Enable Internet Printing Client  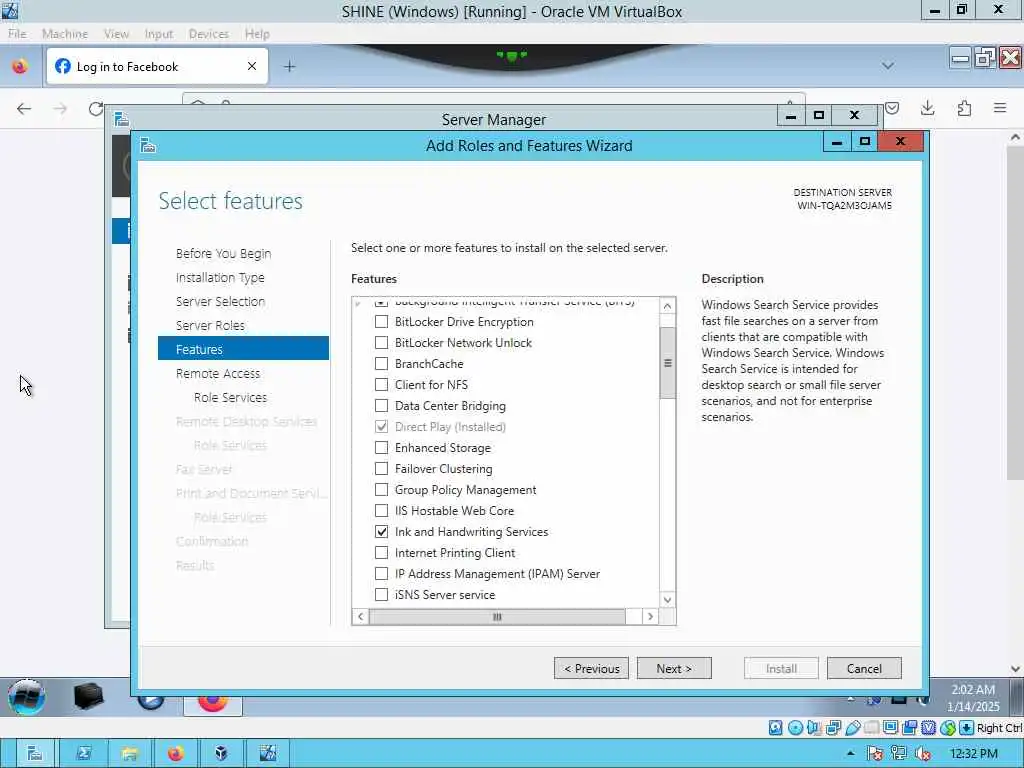click(381, 552)
